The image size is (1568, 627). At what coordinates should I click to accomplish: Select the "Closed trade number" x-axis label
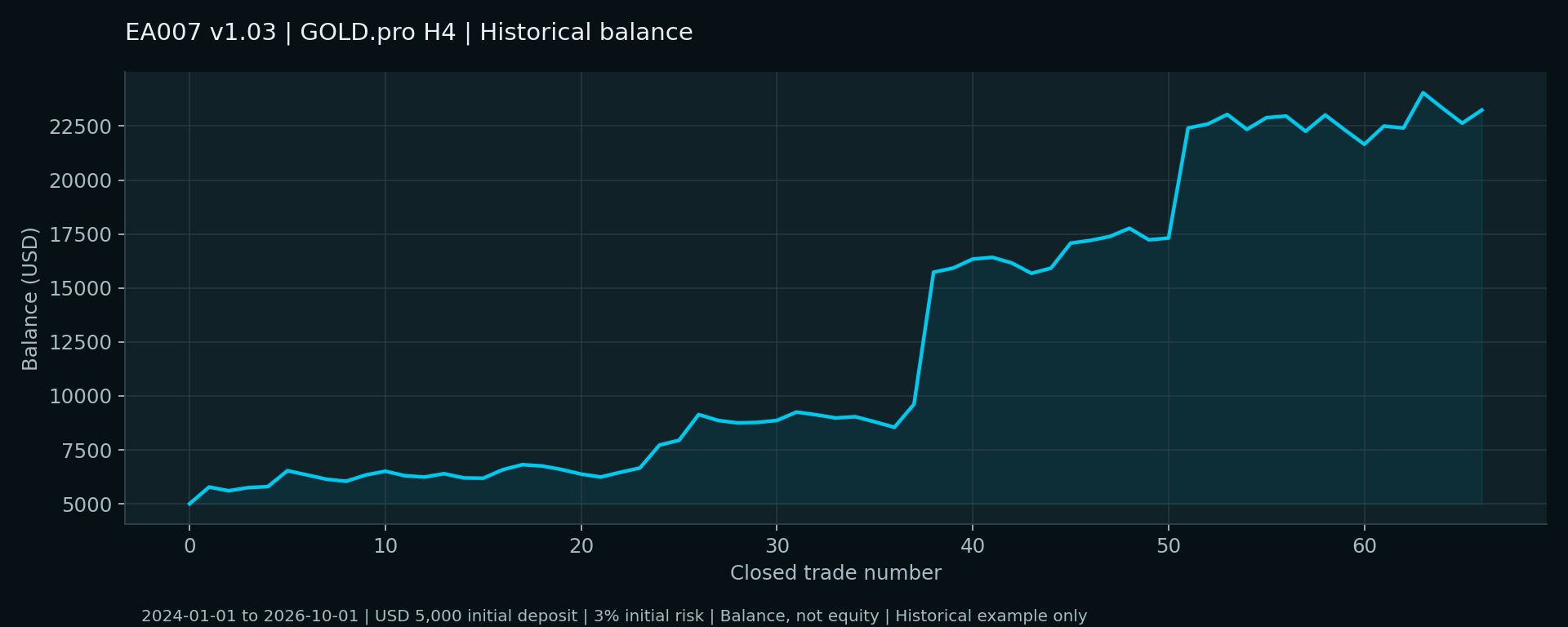(835, 573)
